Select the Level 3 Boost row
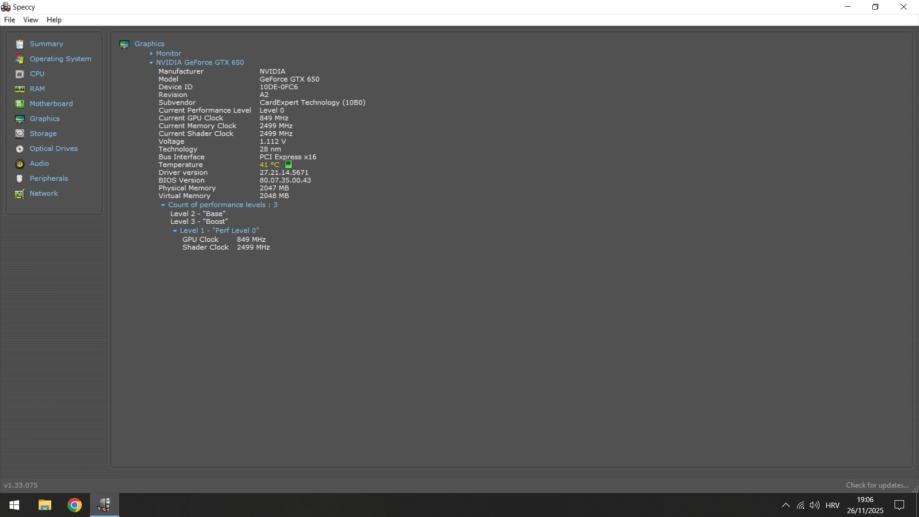 199,222
